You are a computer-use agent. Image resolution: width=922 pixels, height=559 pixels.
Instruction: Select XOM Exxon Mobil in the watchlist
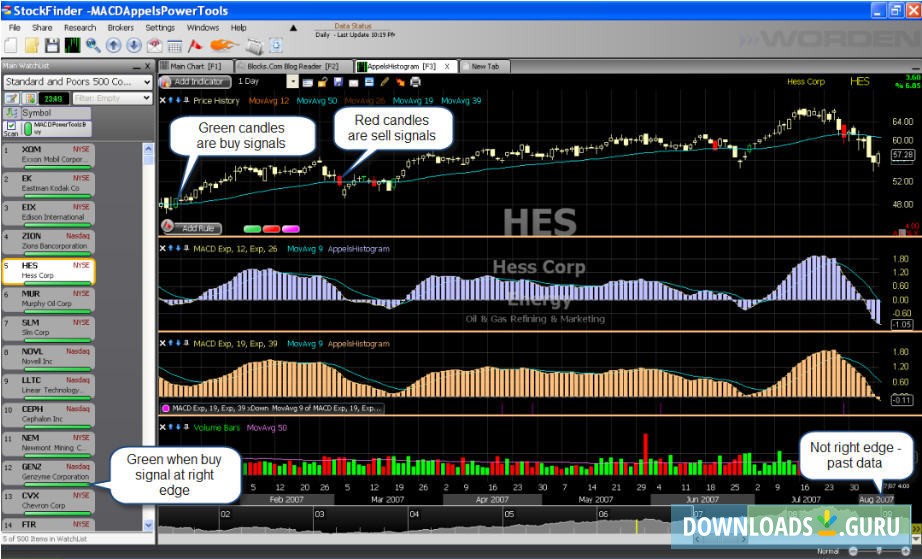48,156
